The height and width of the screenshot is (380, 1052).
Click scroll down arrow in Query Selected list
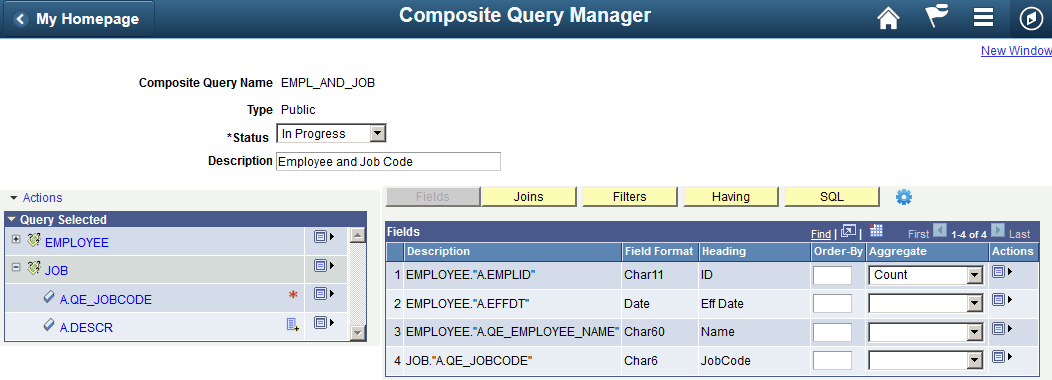[x=358, y=332]
